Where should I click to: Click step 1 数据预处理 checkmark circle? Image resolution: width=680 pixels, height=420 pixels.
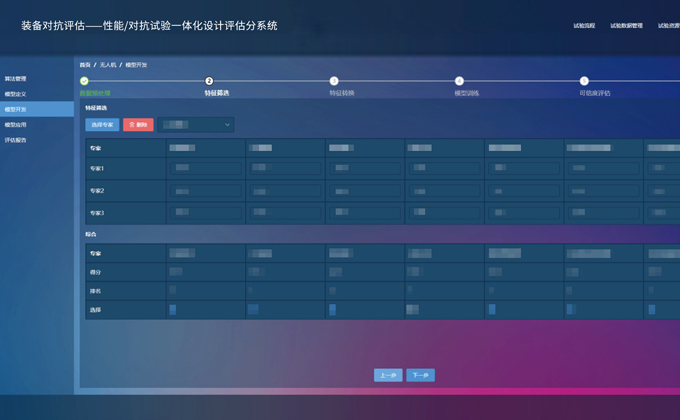(84, 81)
